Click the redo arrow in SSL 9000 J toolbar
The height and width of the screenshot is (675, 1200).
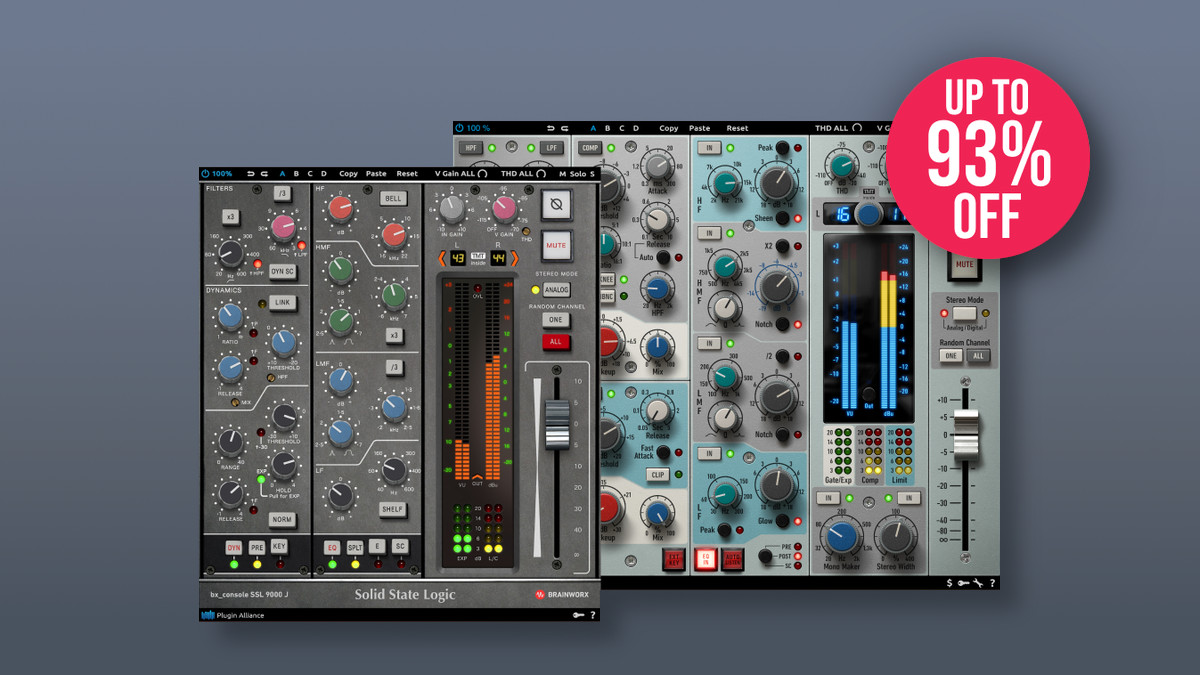coord(263,174)
